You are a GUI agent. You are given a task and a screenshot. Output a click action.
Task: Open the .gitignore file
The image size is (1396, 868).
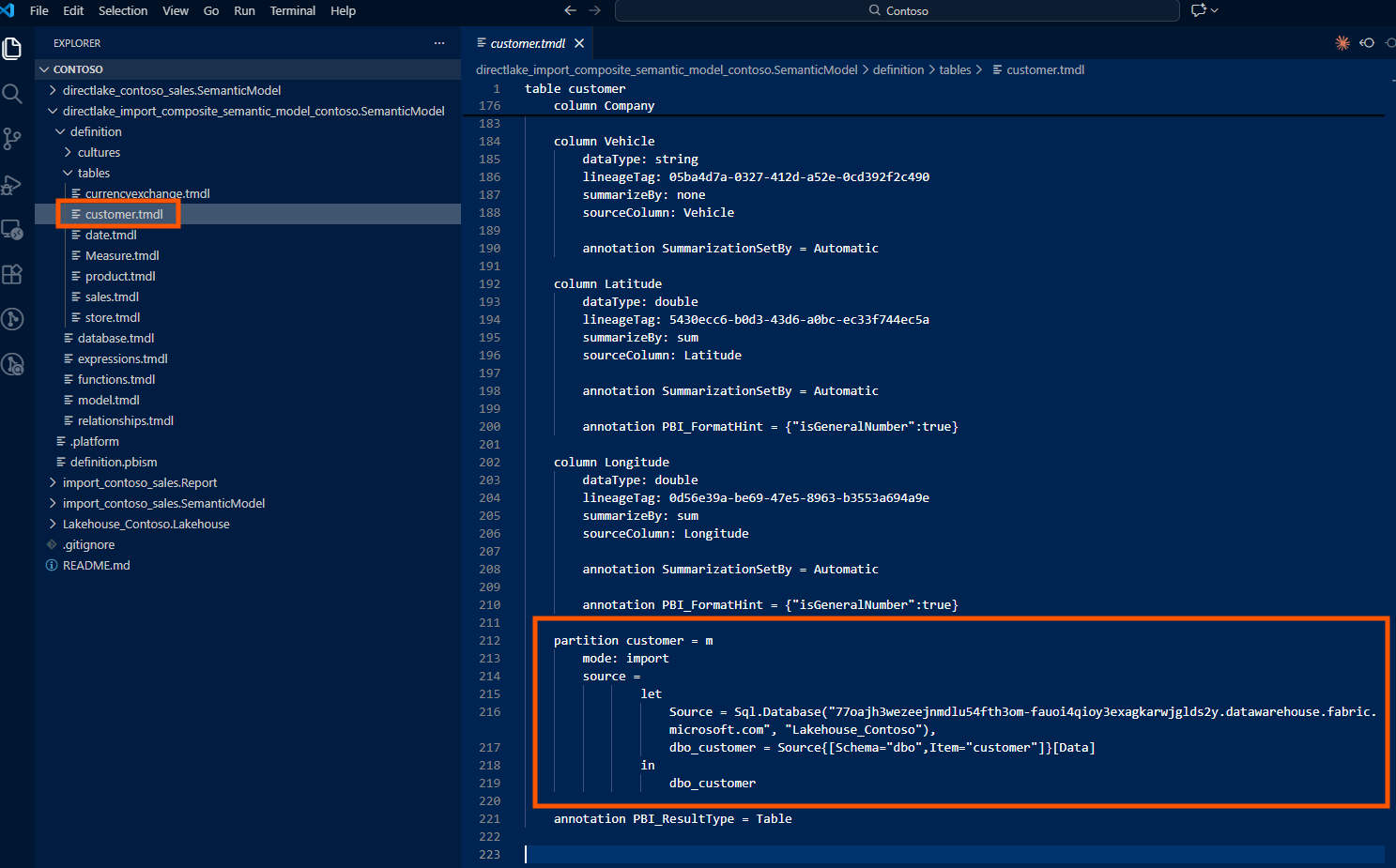coord(248,544)
